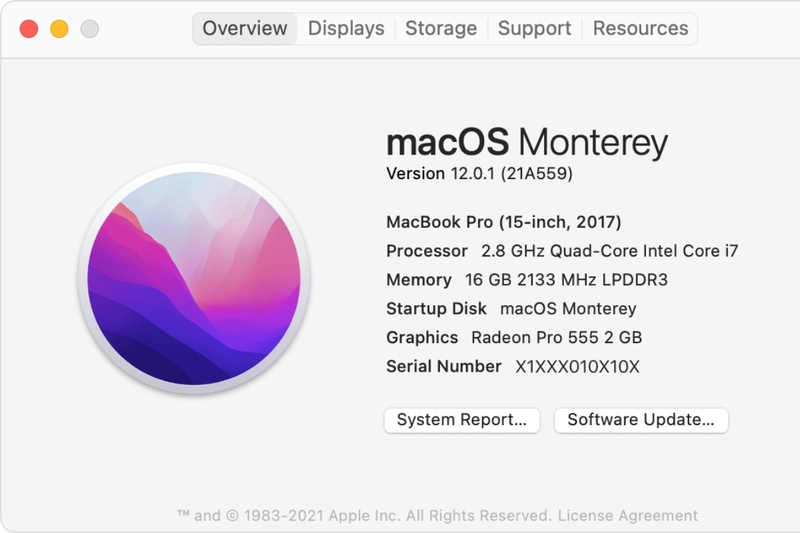The image size is (800, 533).
Task: Open the Storage tab
Action: [x=441, y=29]
